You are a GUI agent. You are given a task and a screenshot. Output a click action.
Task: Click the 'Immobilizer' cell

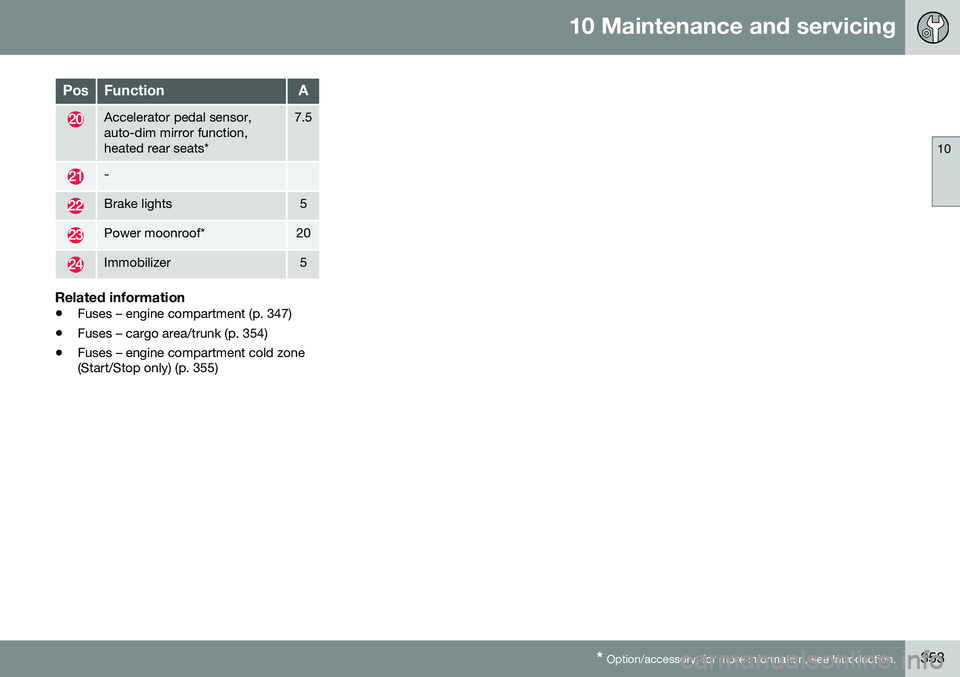coord(191,264)
